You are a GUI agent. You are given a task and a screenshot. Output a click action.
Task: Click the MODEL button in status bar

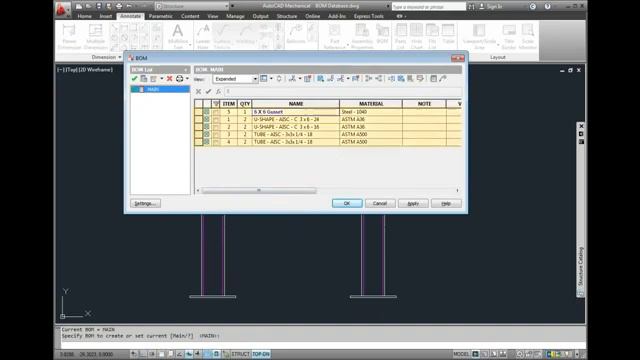461,354
